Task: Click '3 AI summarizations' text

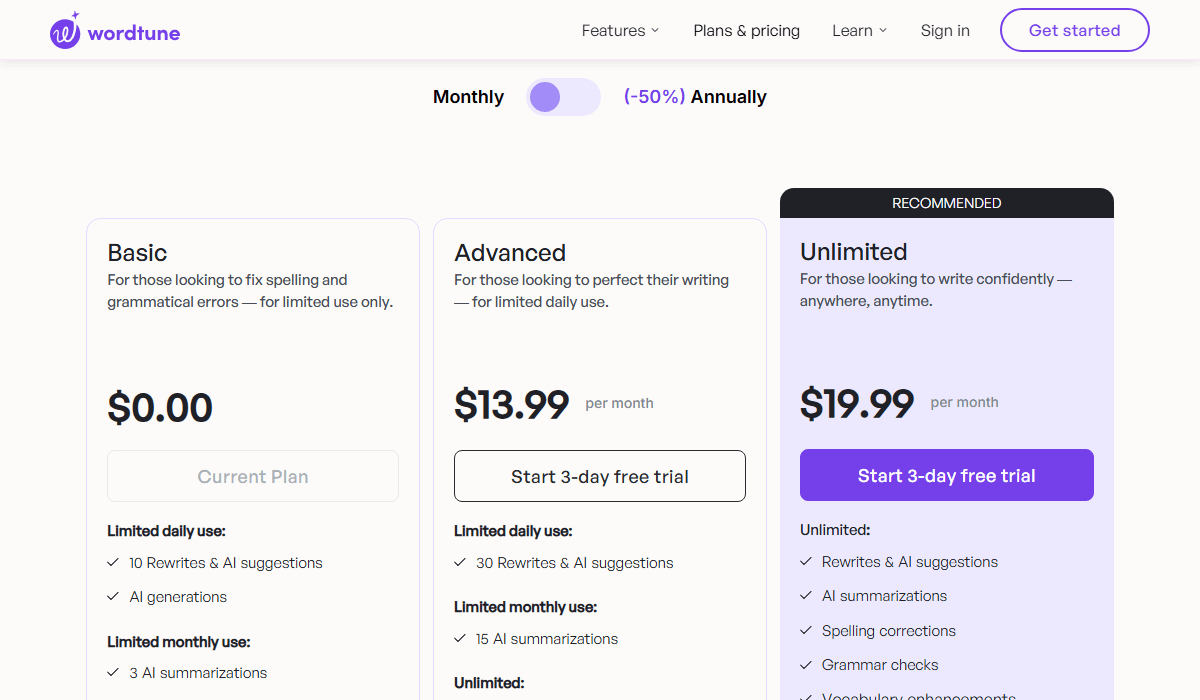Action: click(x=198, y=673)
